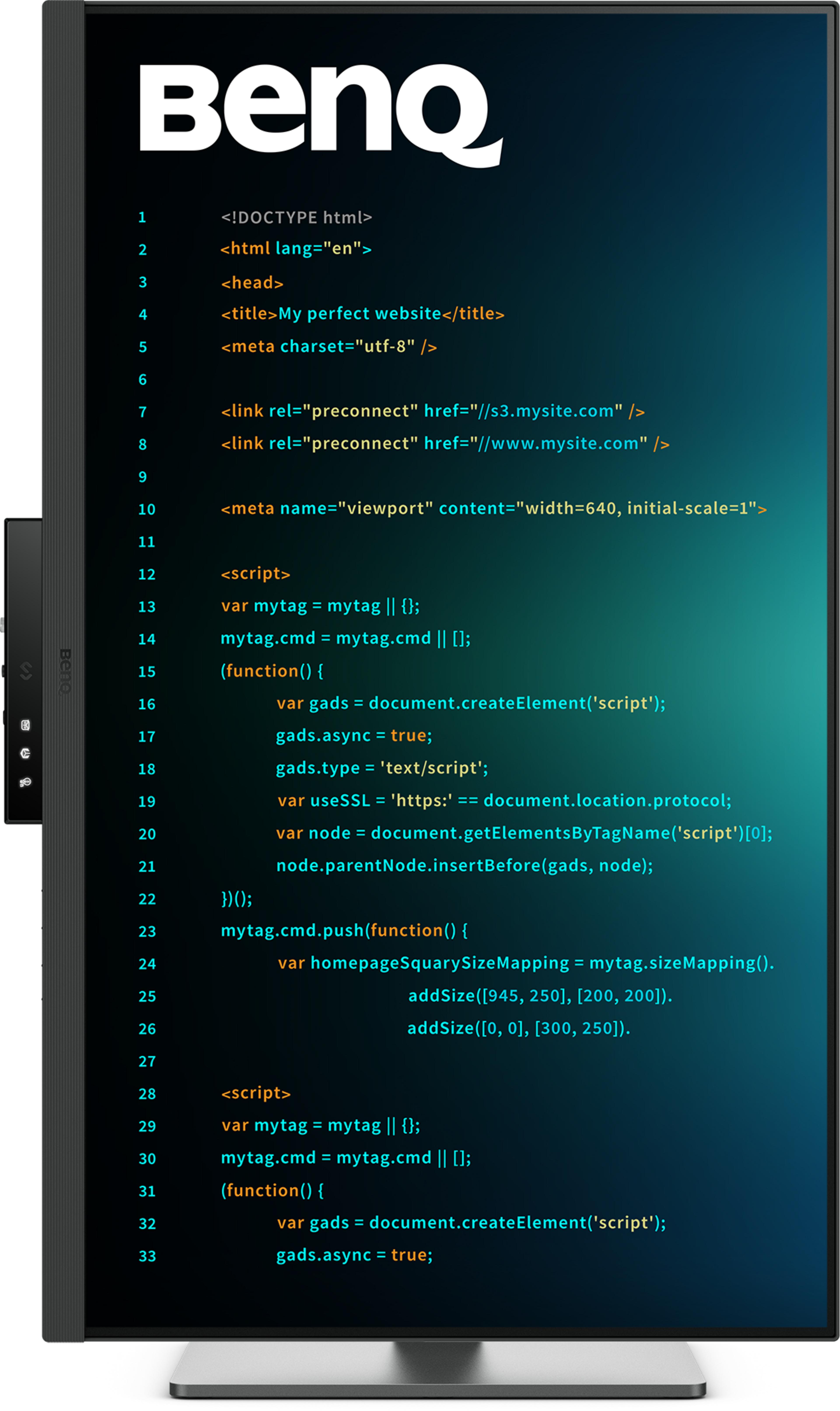Click the ePaper book icon on side panel
The height and width of the screenshot is (1411, 840).
pyautogui.click(x=25, y=725)
